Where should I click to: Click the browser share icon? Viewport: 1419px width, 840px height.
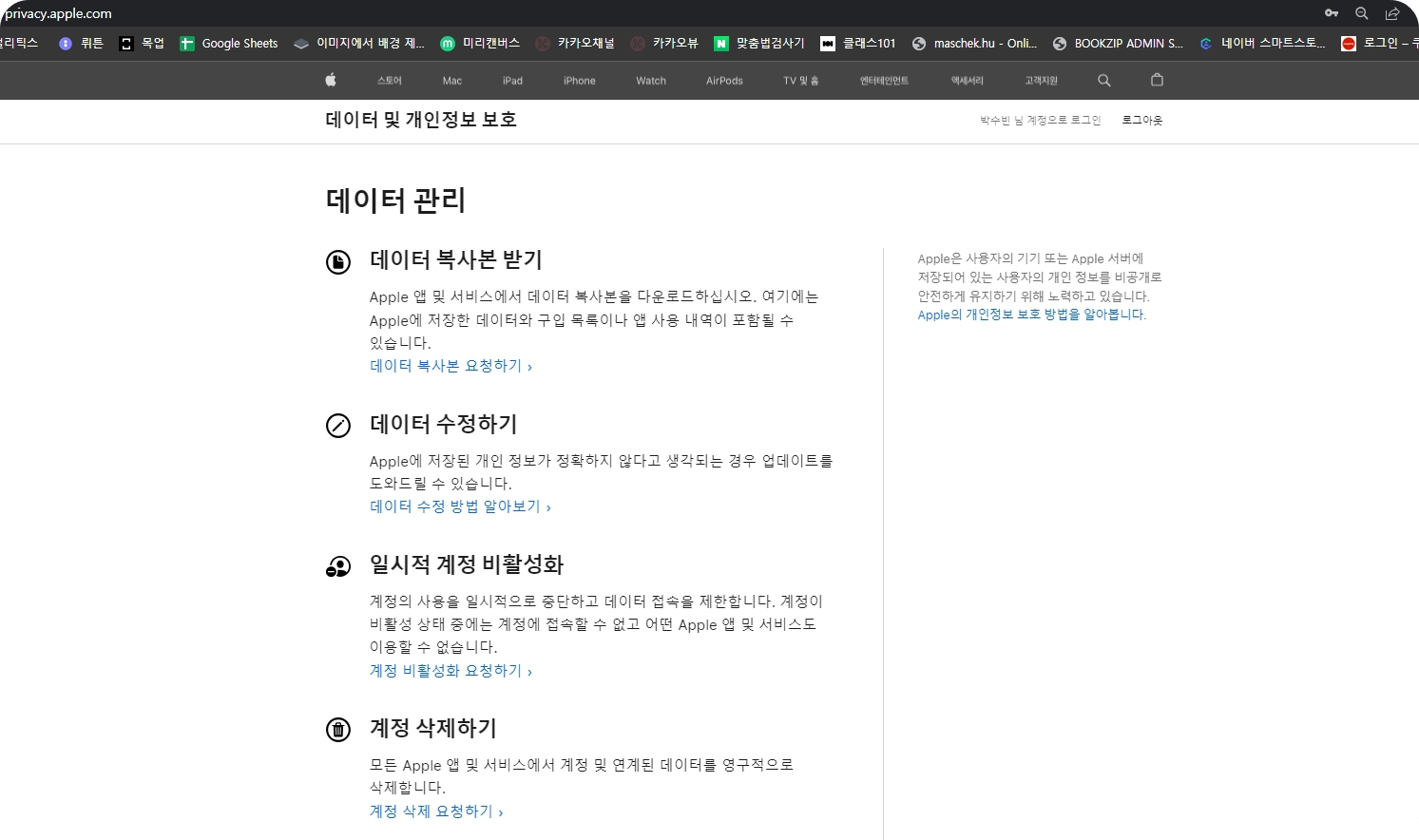click(x=1393, y=13)
